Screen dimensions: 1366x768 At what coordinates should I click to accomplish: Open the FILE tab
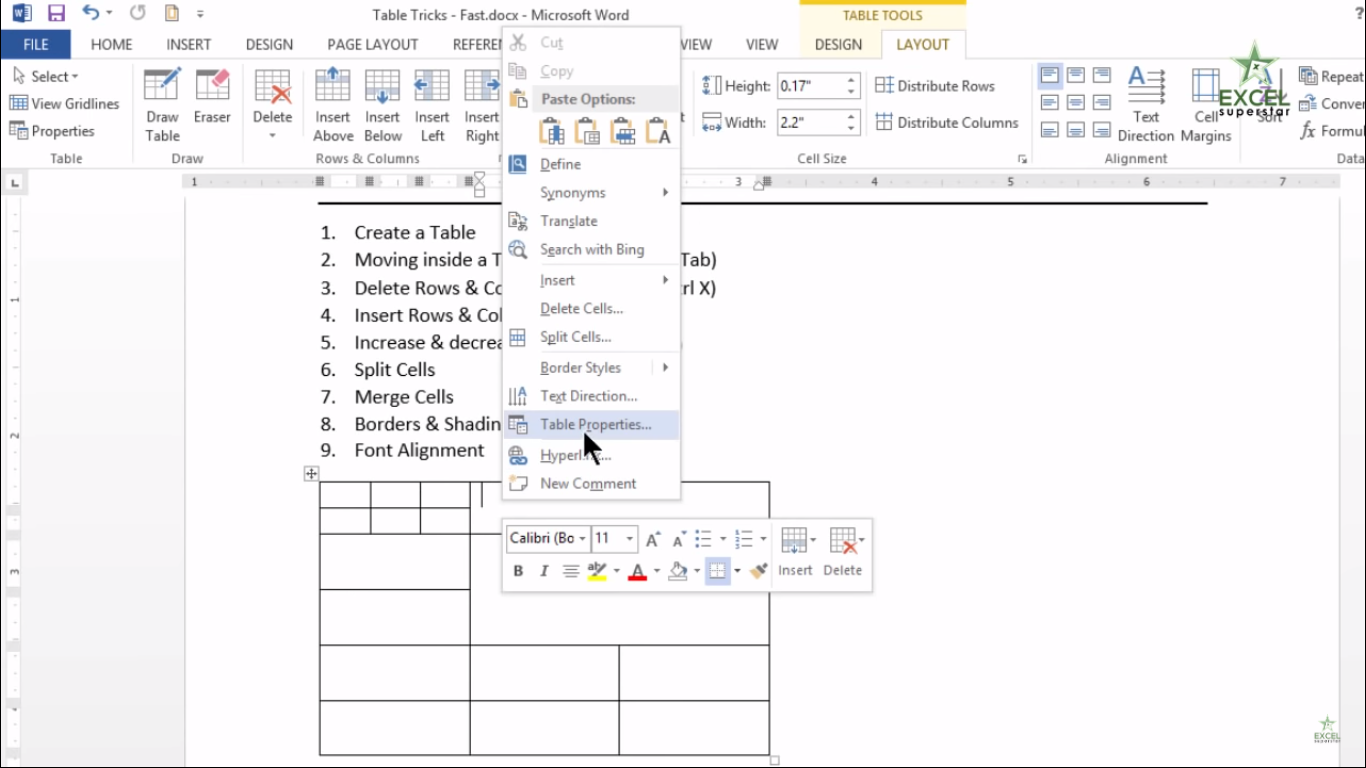pyautogui.click(x=36, y=44)
